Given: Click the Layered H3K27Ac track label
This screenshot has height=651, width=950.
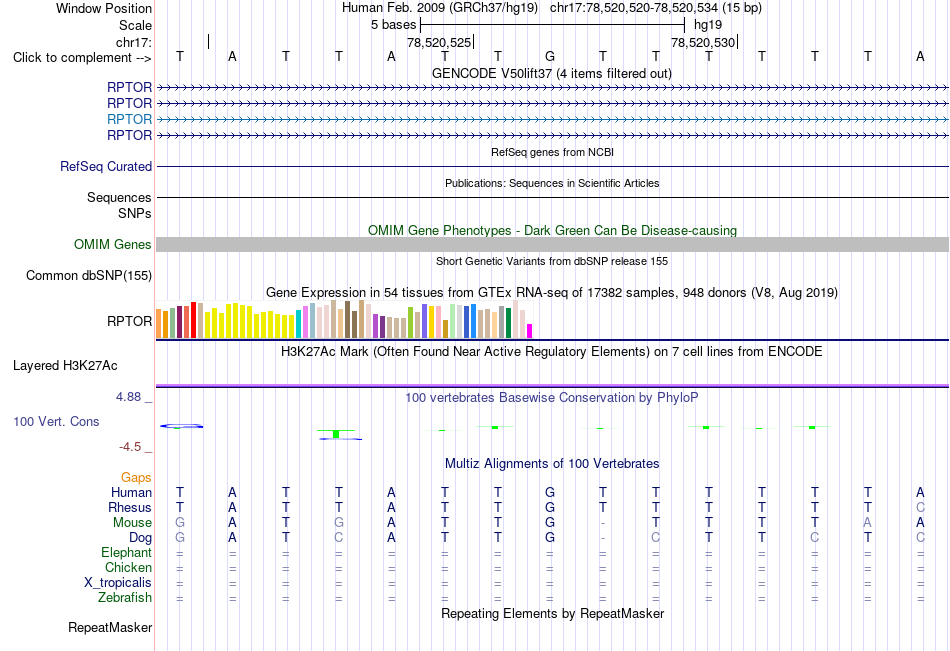Looking at the screenshot, I should pyautogui.click(x=65, y=366).
